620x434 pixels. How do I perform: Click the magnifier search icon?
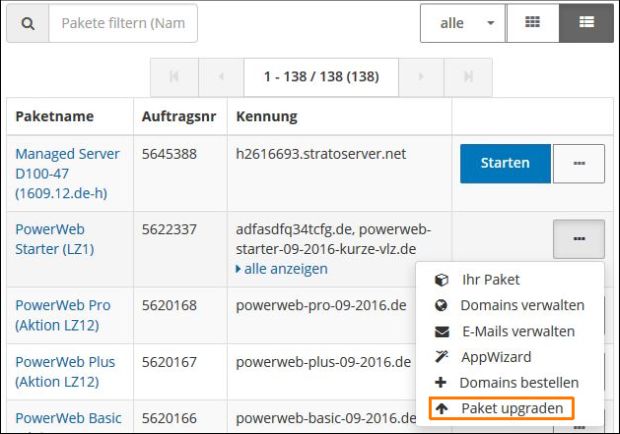pos(28,23)
